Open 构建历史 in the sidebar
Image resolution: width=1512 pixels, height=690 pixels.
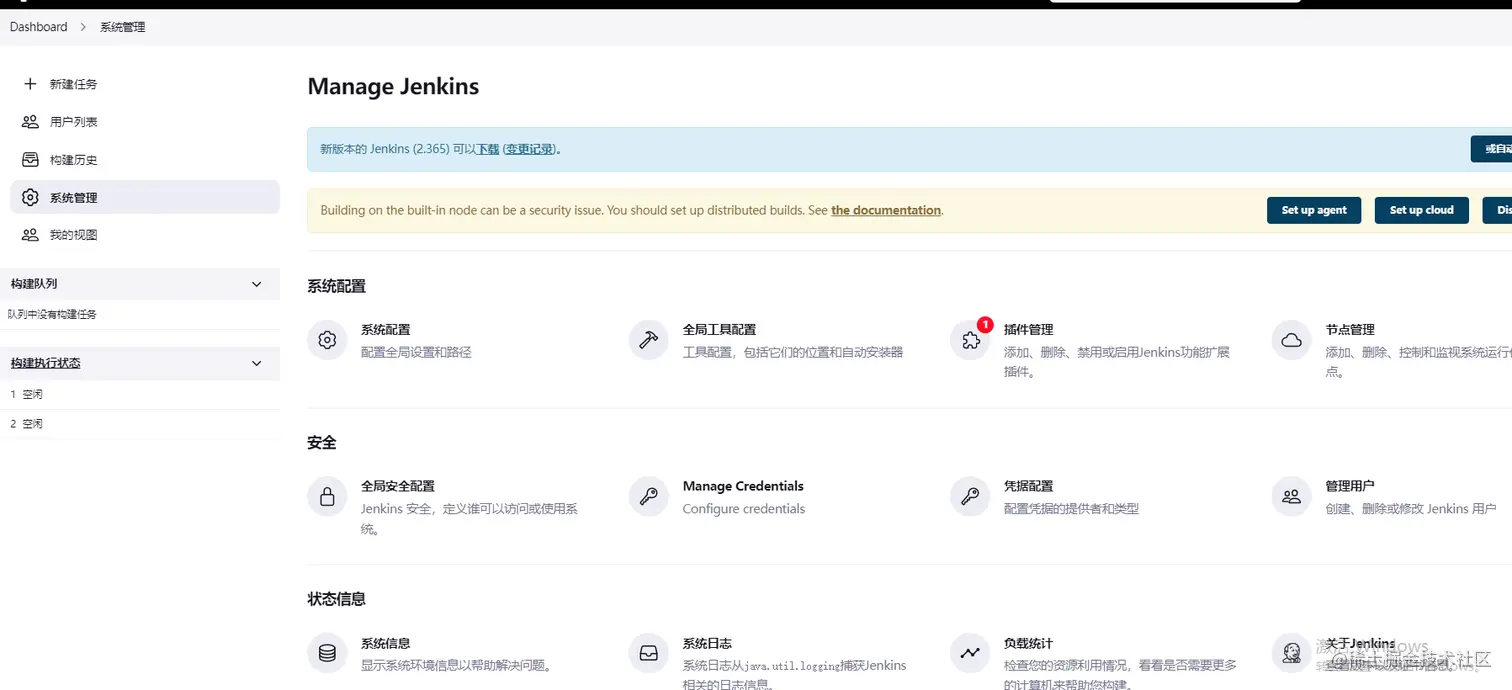74,160
